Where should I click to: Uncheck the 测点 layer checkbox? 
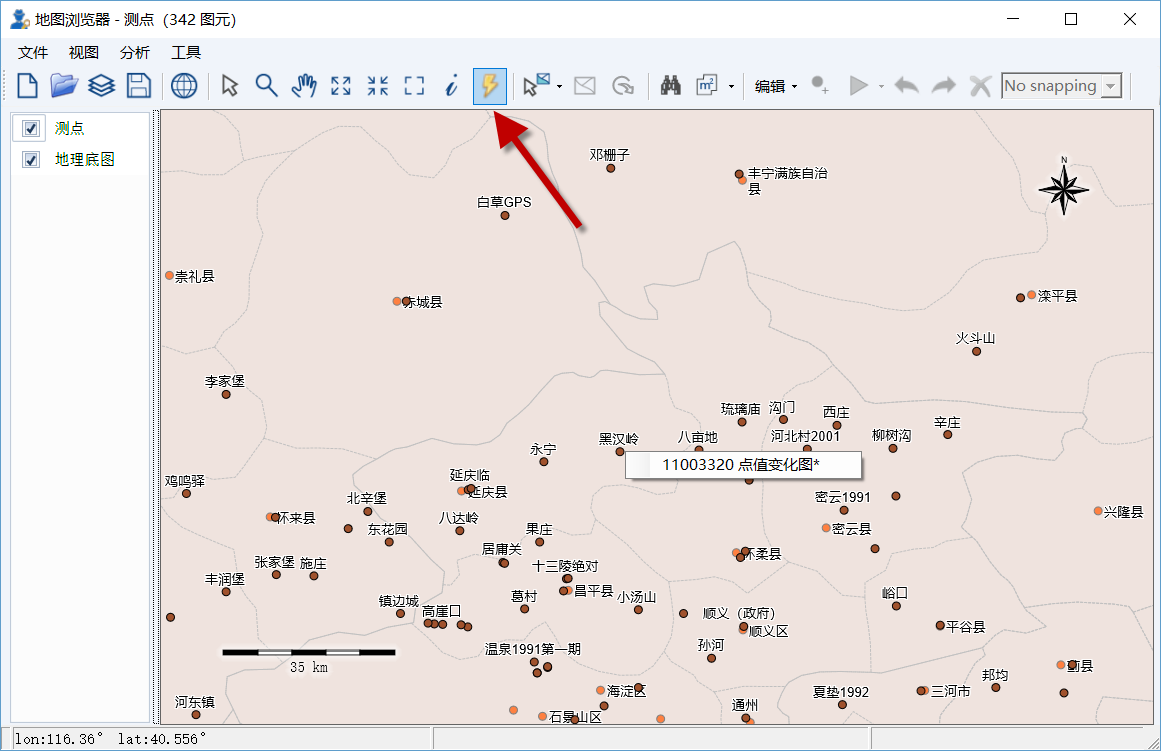[30, 128]
